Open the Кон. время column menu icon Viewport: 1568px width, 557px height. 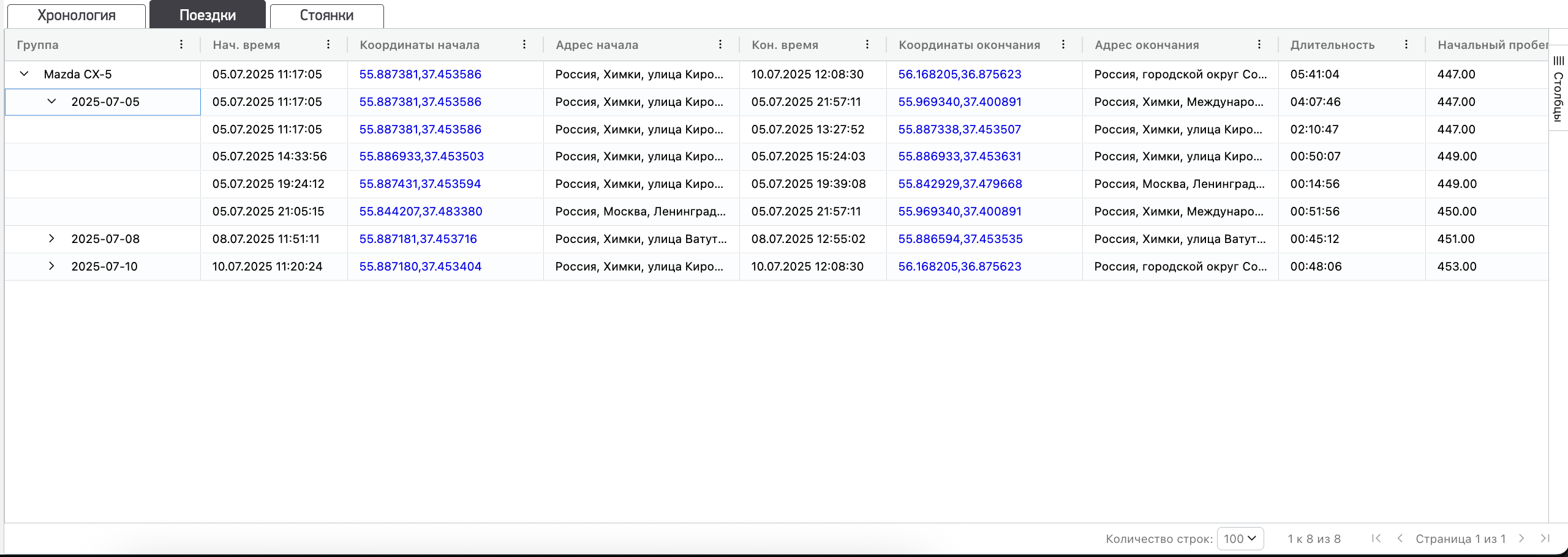tap(867, 45)
